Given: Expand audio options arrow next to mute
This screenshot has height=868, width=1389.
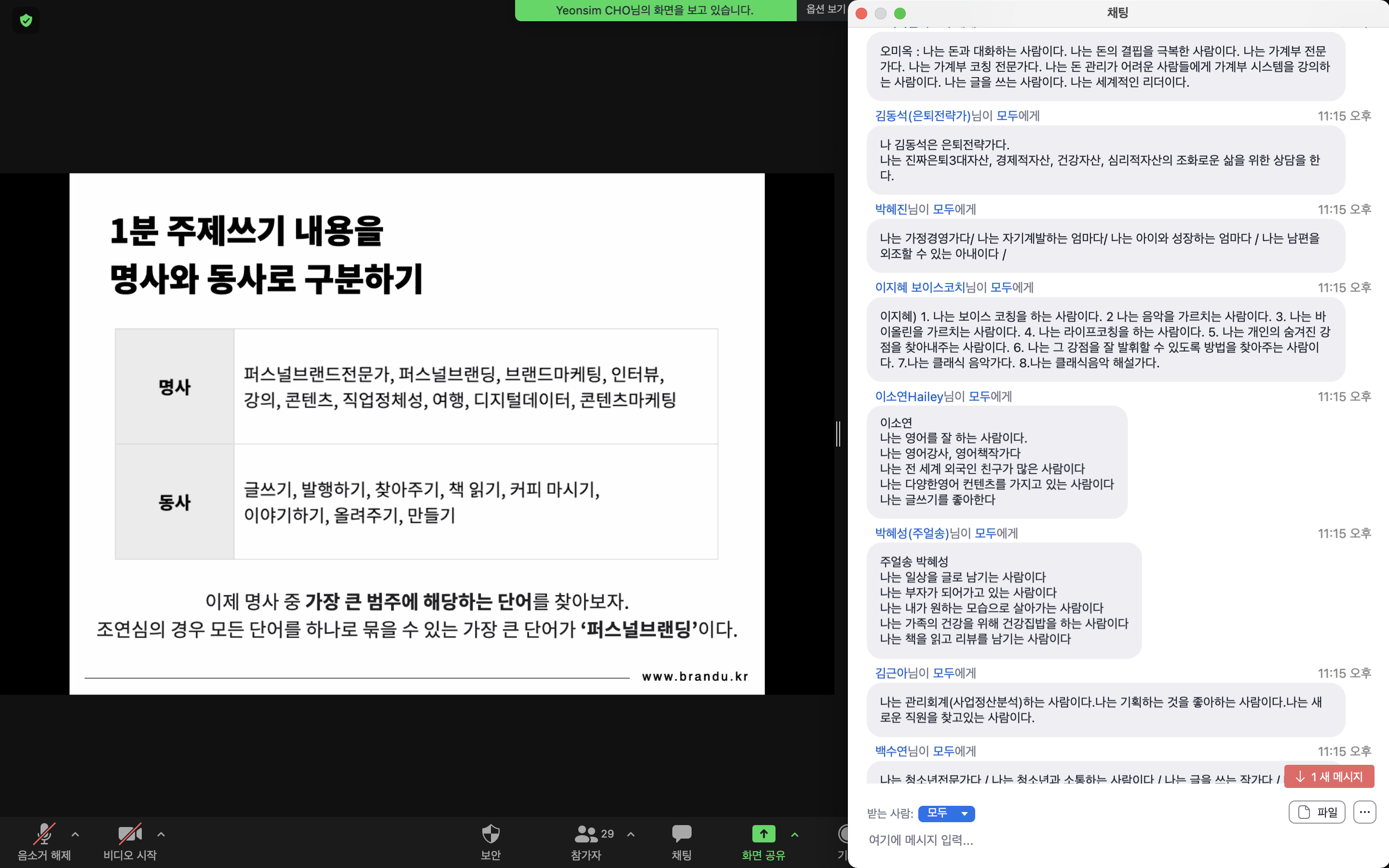Looking at the screenshot, I should coord(75,834).
